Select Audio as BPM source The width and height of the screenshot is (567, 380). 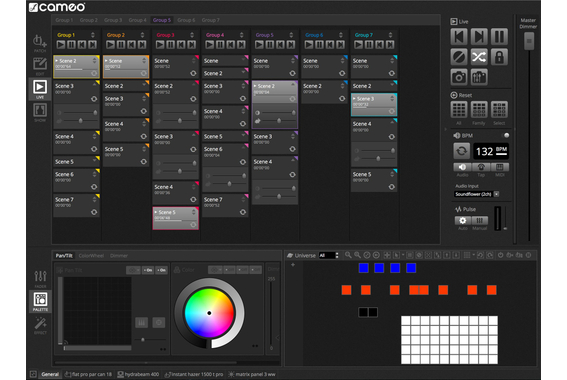pyautogui.click(x=462, y=167)
